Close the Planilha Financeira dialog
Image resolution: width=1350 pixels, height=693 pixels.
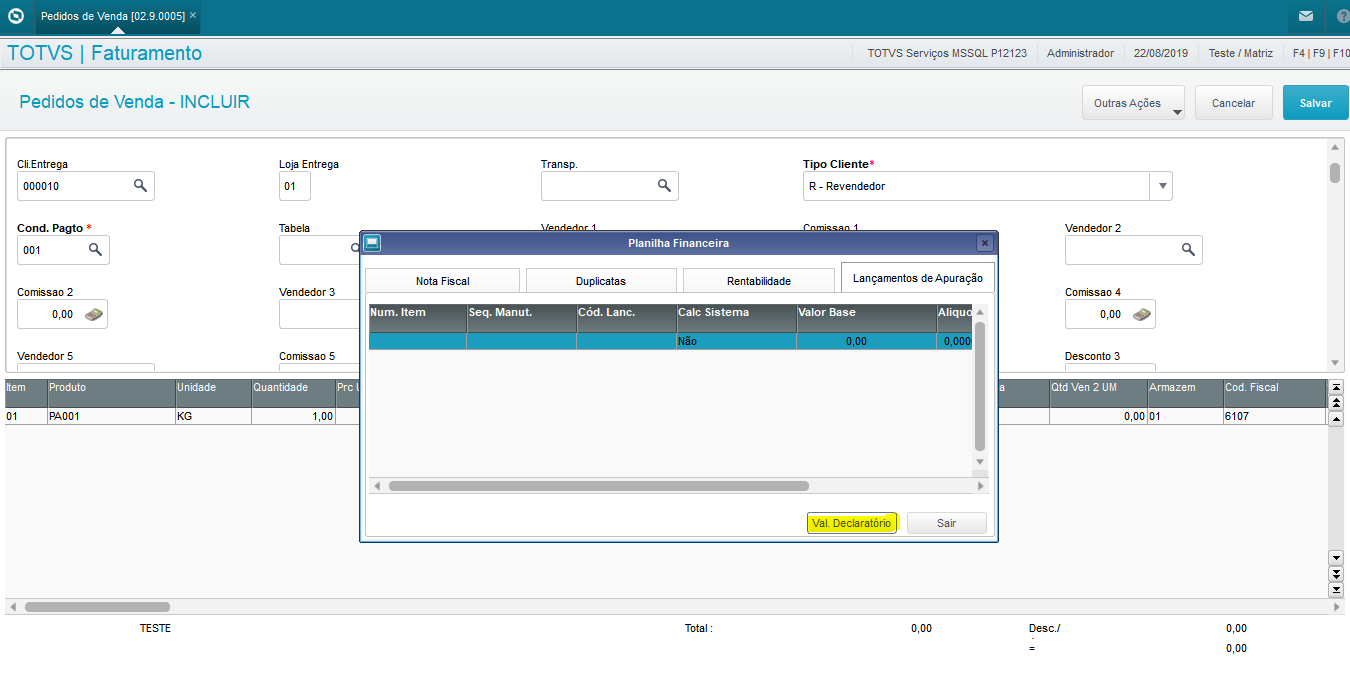984,243
